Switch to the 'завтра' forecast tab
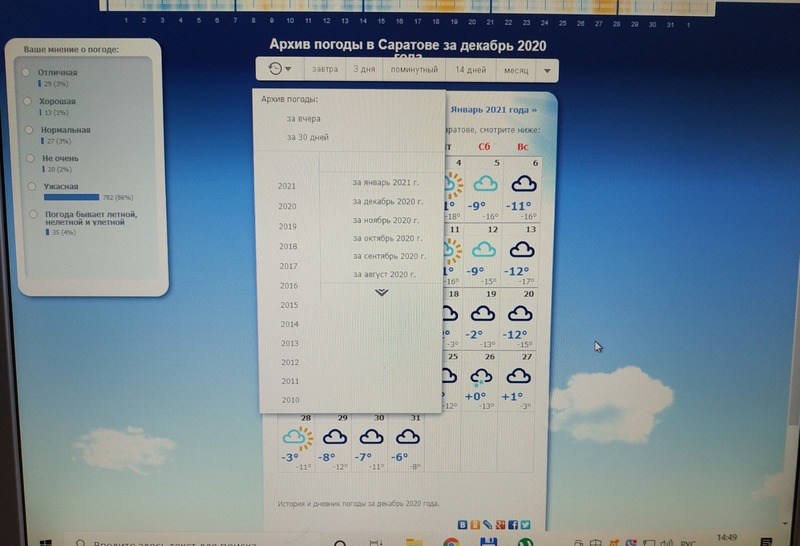This screenshot has height=546, width=800. 324,69
